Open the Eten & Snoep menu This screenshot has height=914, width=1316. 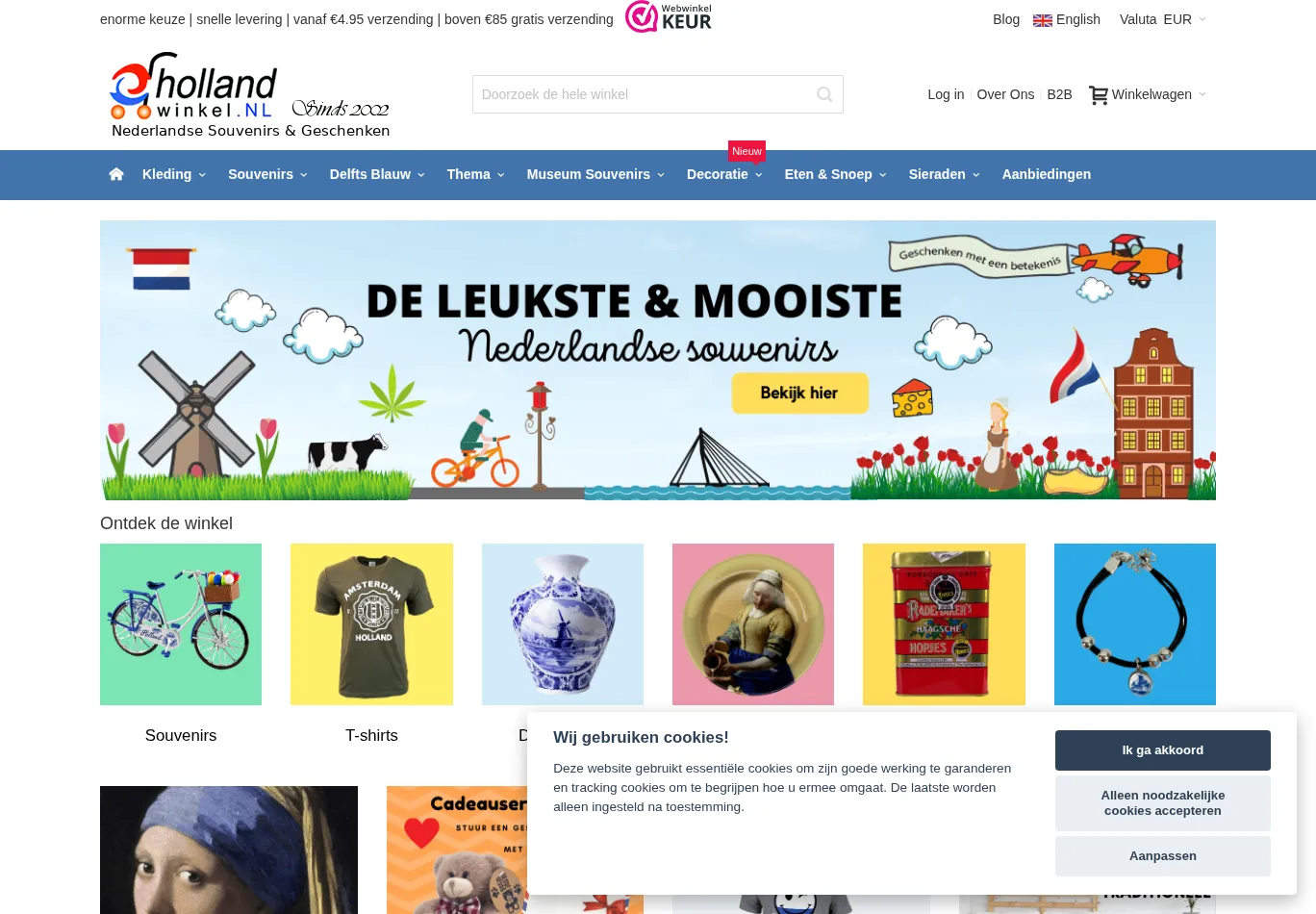[x=835, y=174]
